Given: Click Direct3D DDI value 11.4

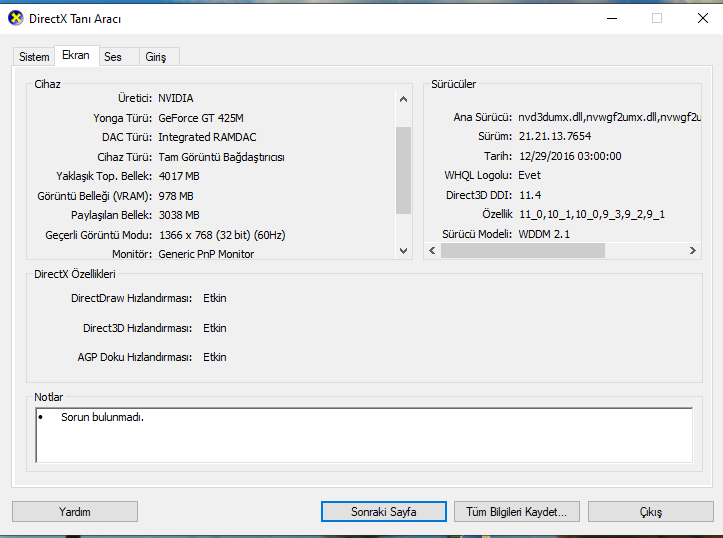Looking at the screenshot, I should [530, 195].
